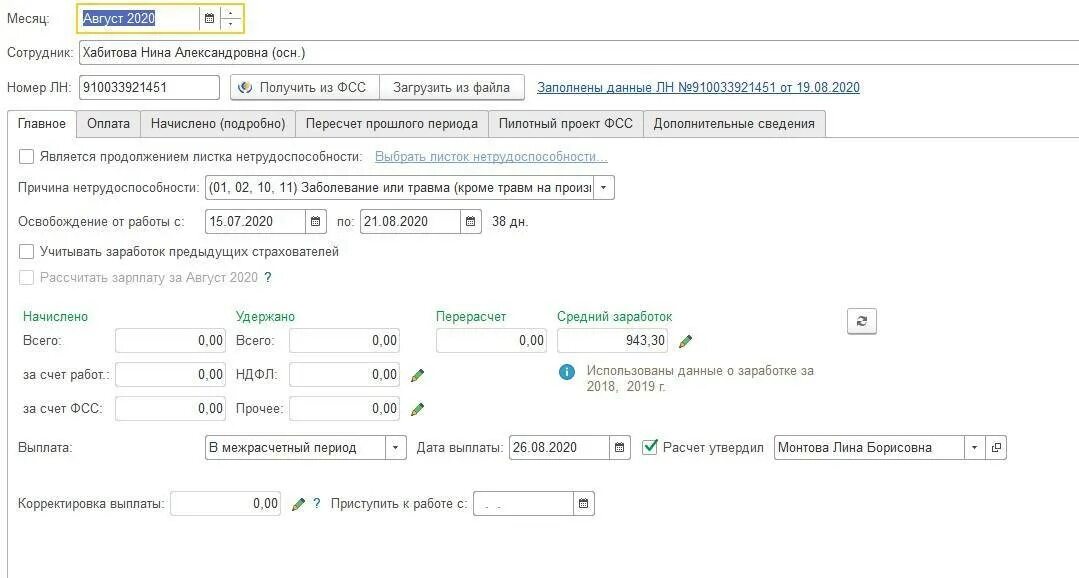Open calendar for Дата выплаты field
The width and height of the screenshot is (1079, 578).
point(619,447)
